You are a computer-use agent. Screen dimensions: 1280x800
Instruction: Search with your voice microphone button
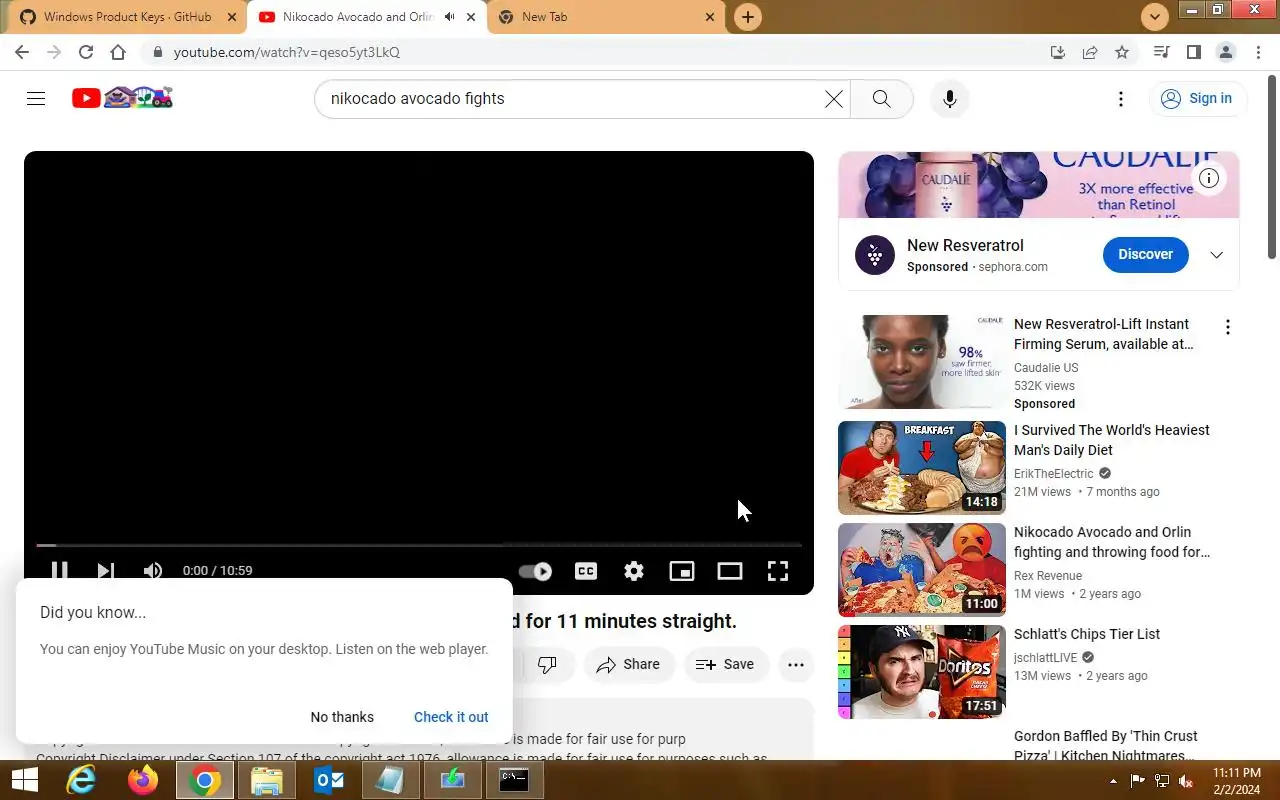[950, 98]
